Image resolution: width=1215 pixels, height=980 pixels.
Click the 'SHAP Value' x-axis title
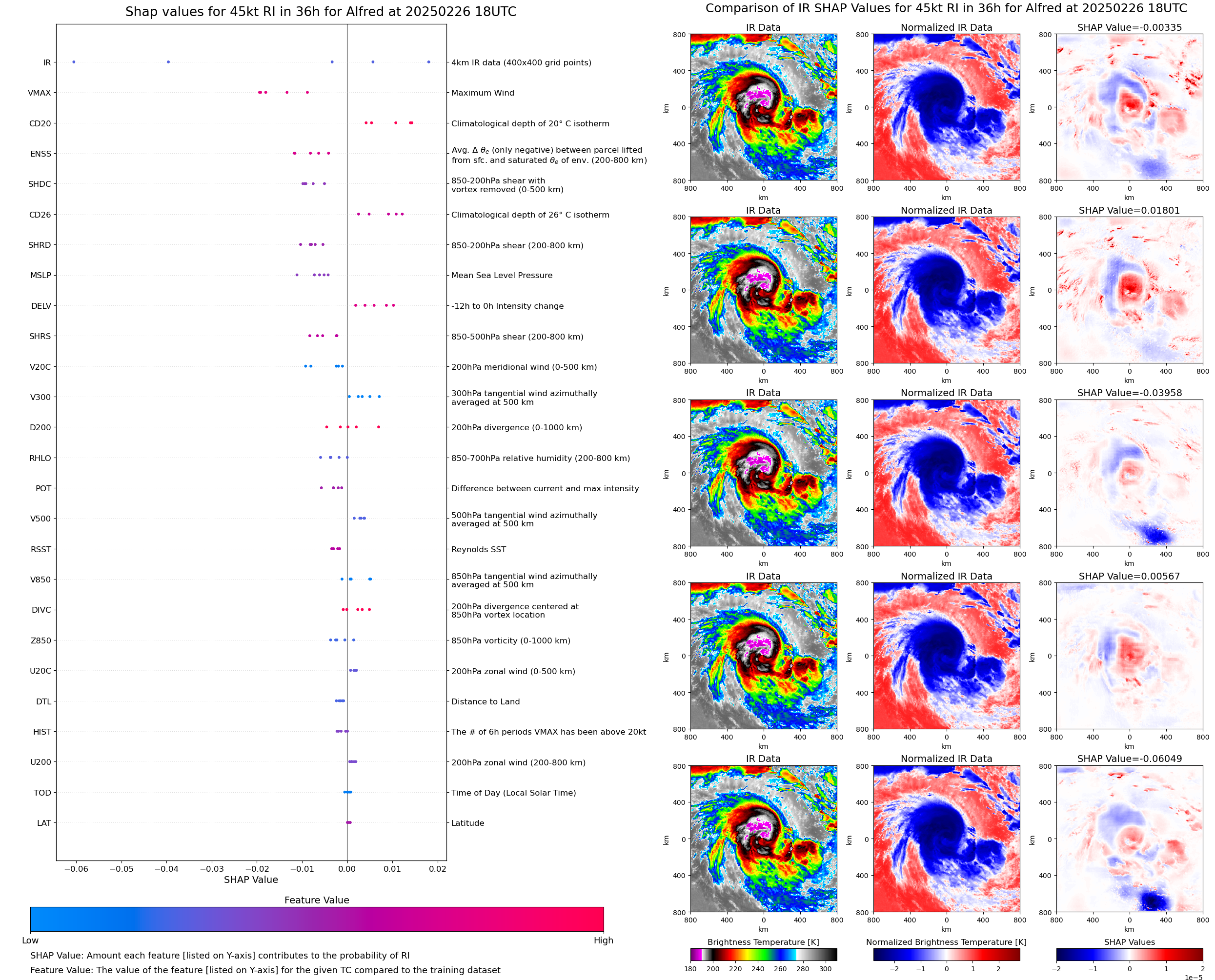pos(251,880)
